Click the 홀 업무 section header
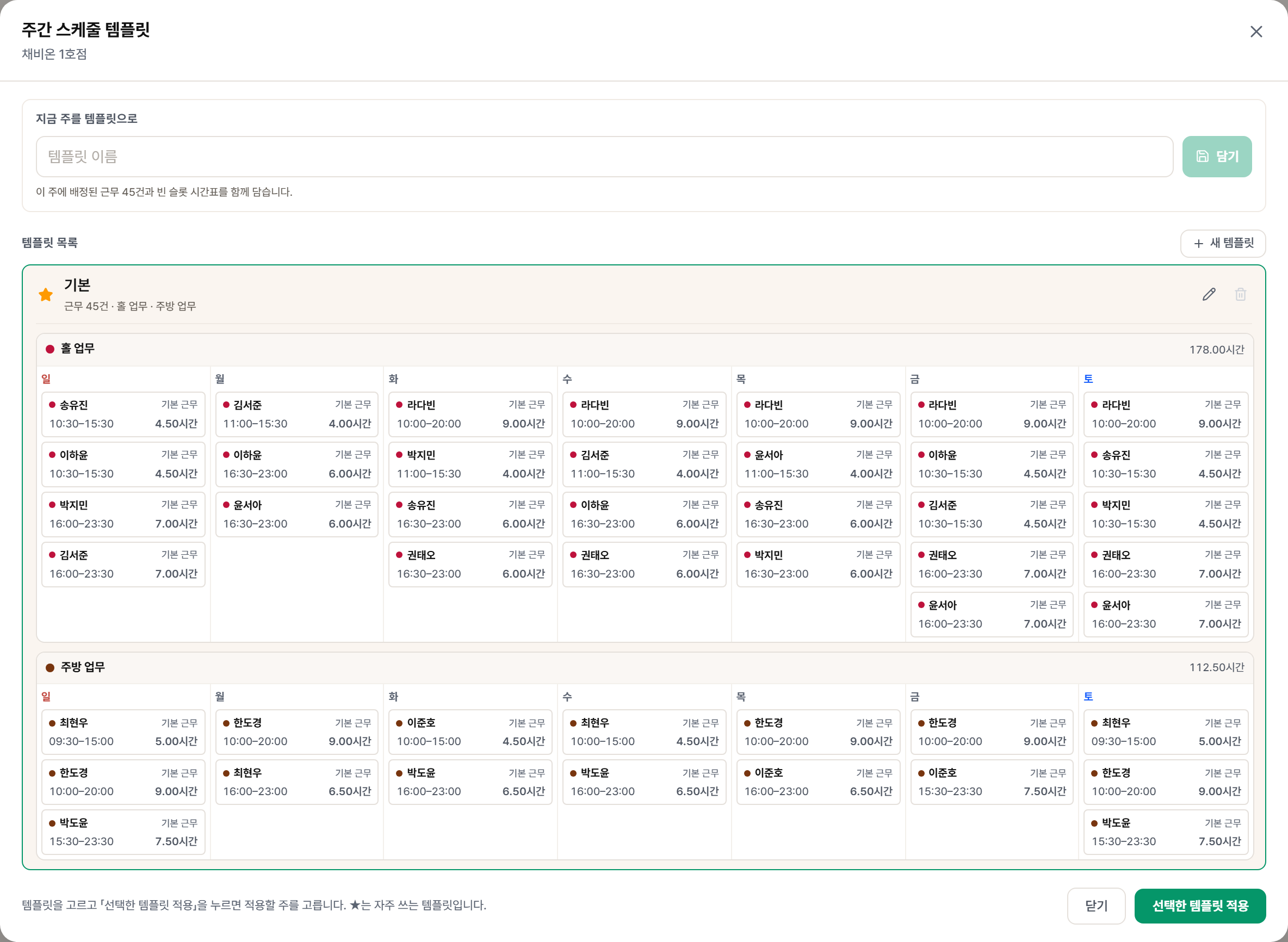Viewport: 1288px width, 942px height. pyautogui.click(x=645, y=350)
